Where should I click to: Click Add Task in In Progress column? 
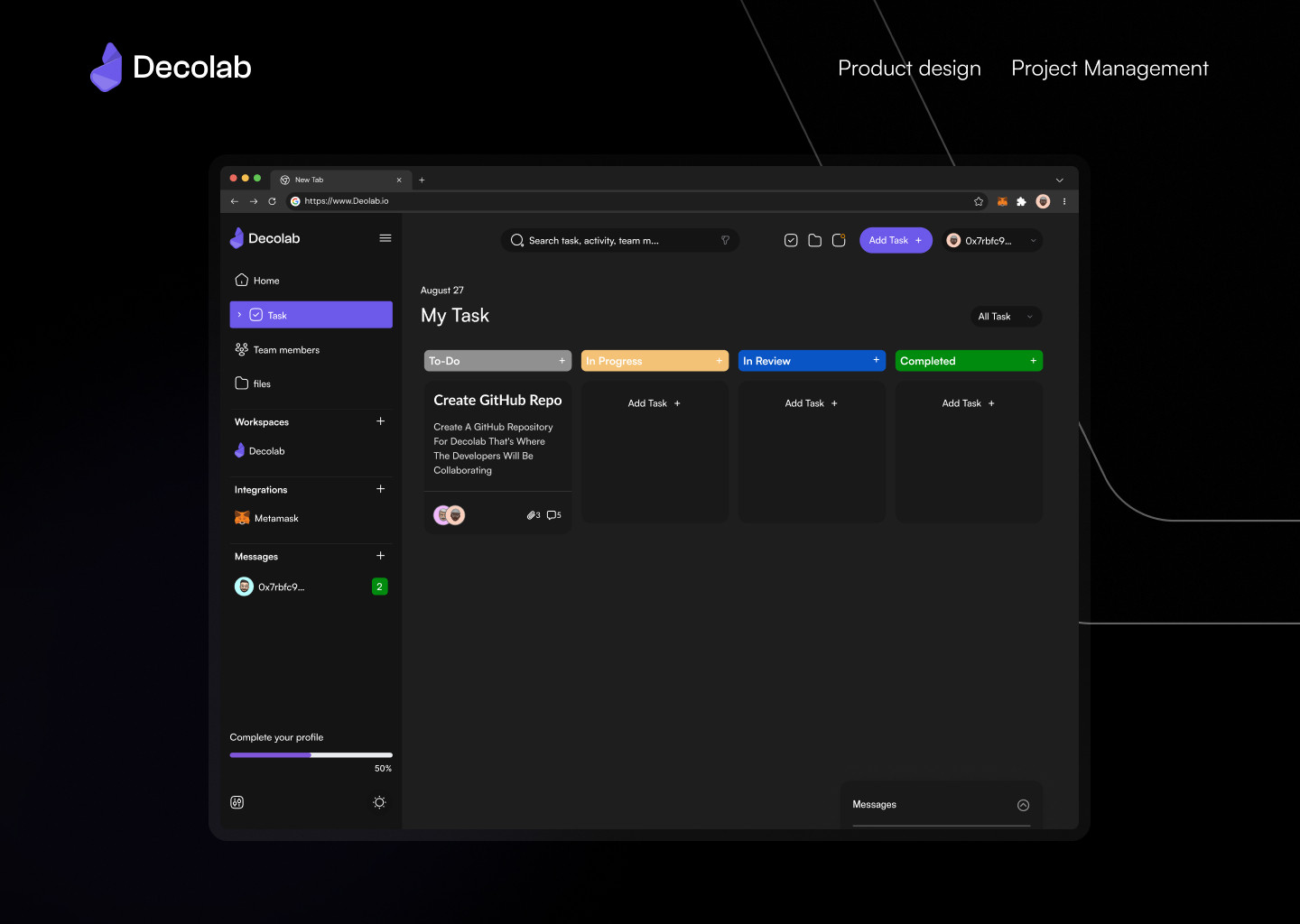click(x=654, y=403)
